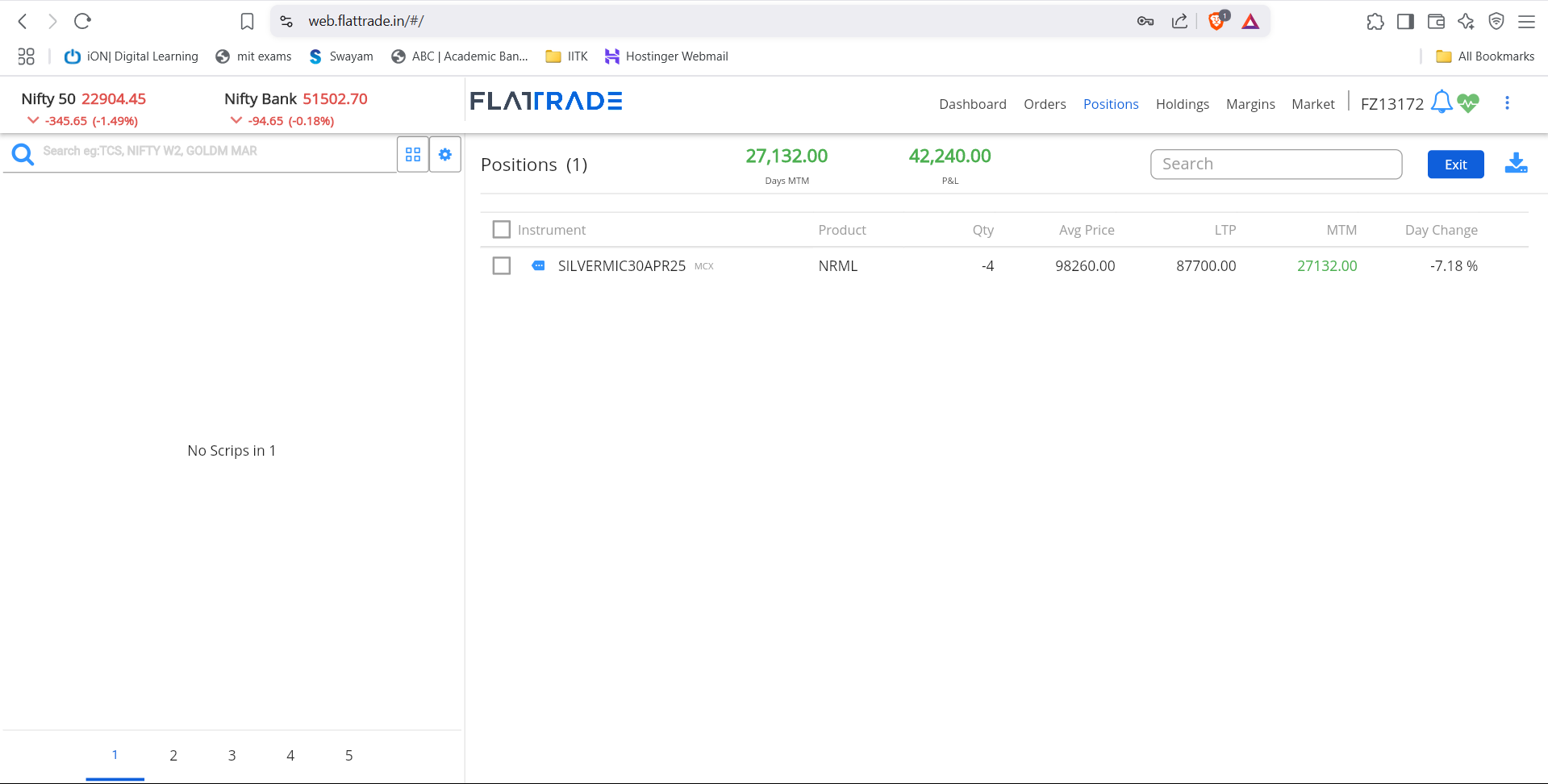Check the SILVERMIC30APR25 position checkbox

tap(501, 265)
